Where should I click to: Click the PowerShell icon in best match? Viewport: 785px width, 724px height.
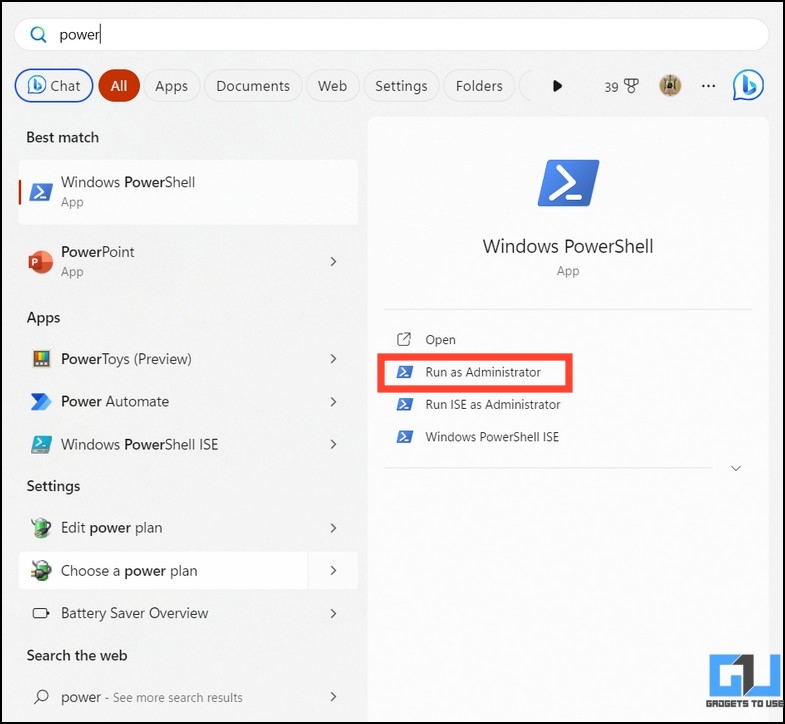point(41,192)
